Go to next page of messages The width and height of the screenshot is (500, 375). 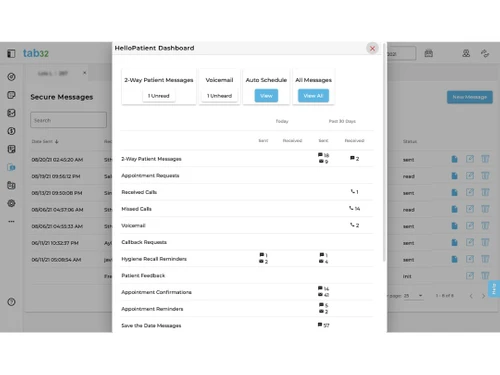[x=483, y=296]
